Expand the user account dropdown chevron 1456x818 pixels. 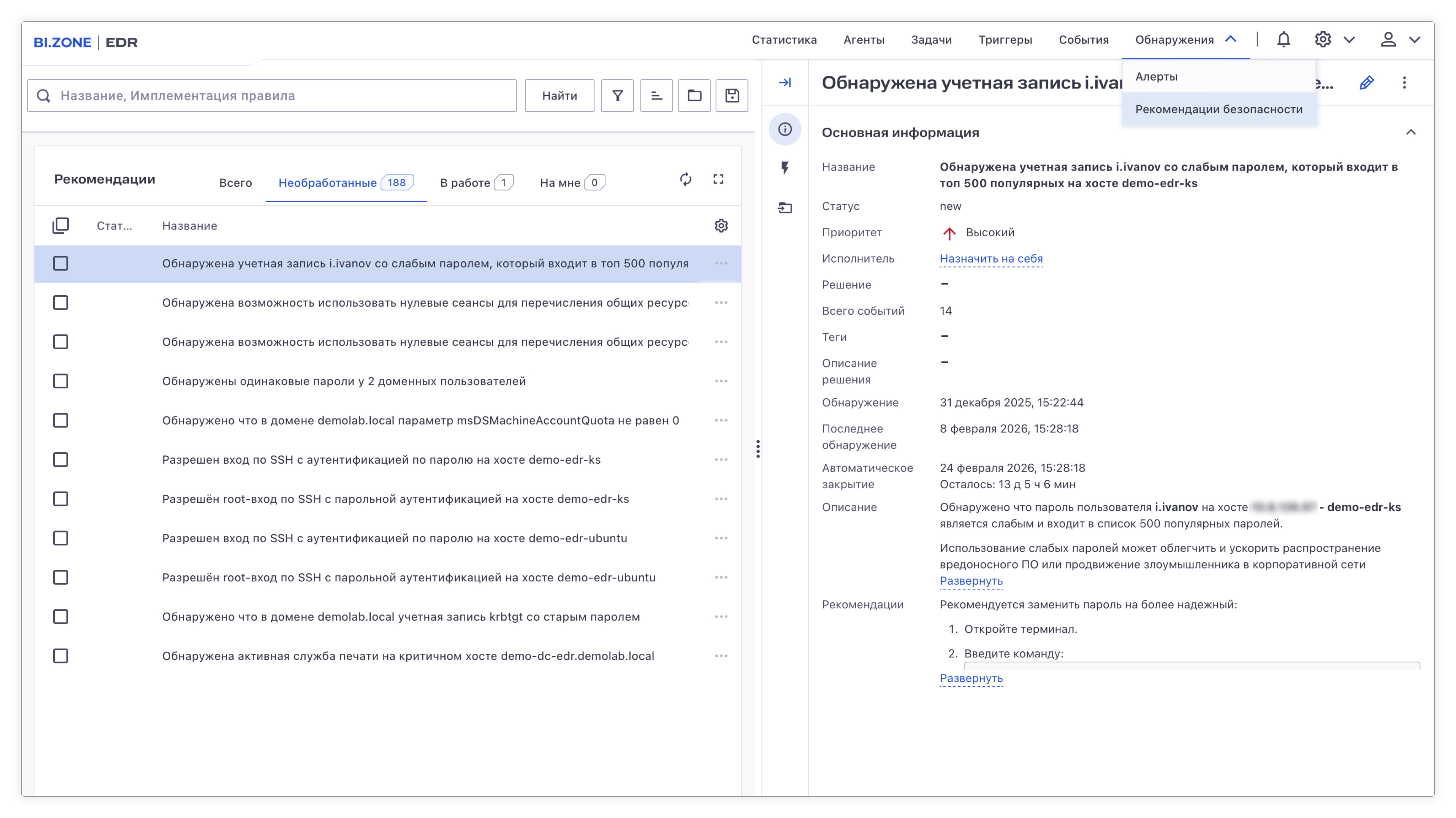click(1414, 39)
